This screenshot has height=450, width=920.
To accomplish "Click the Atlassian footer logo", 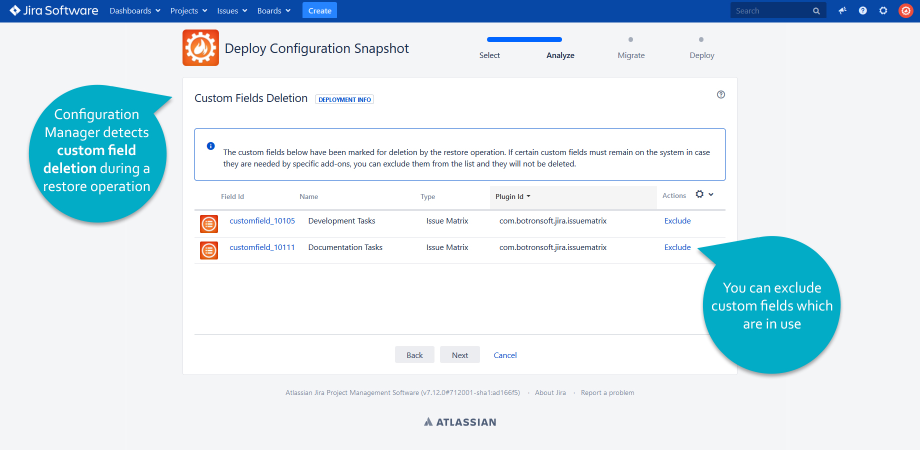I will [460, 422].
